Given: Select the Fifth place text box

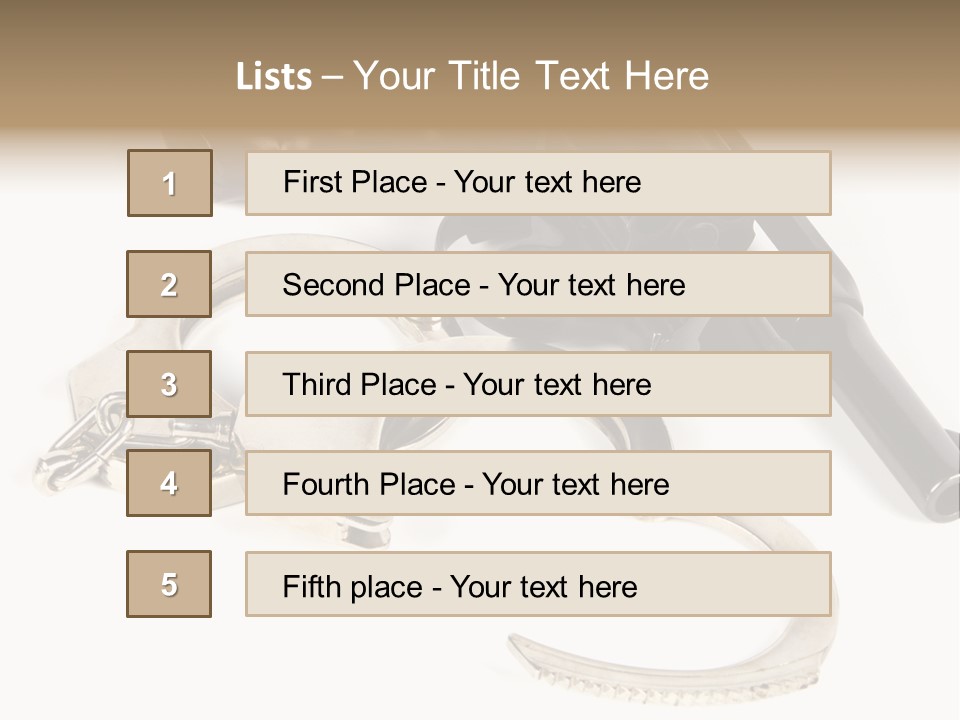Looking at the screenshot, I should (538, 584).
